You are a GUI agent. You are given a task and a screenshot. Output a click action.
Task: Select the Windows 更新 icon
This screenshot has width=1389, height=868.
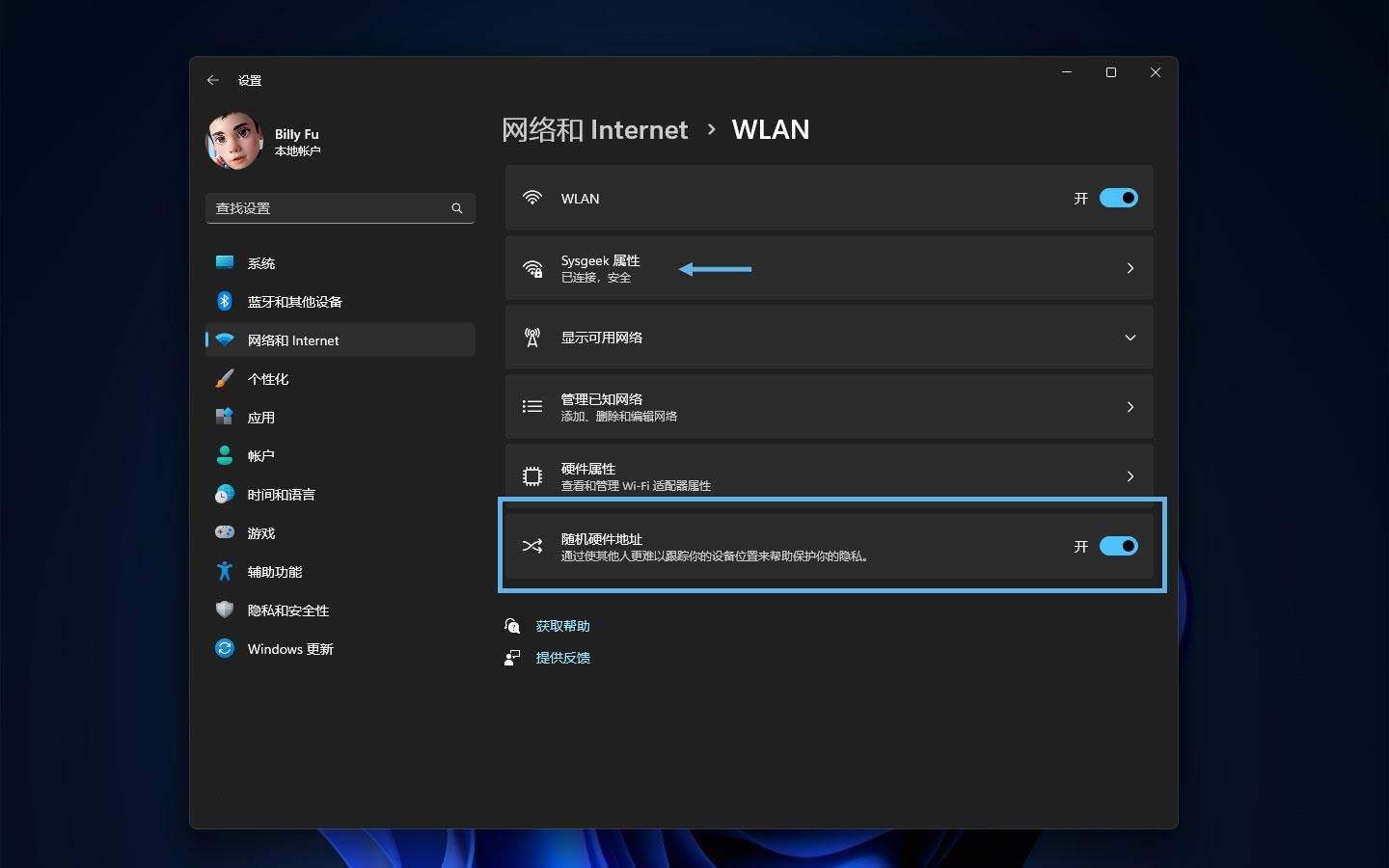(x=224, y=648)
